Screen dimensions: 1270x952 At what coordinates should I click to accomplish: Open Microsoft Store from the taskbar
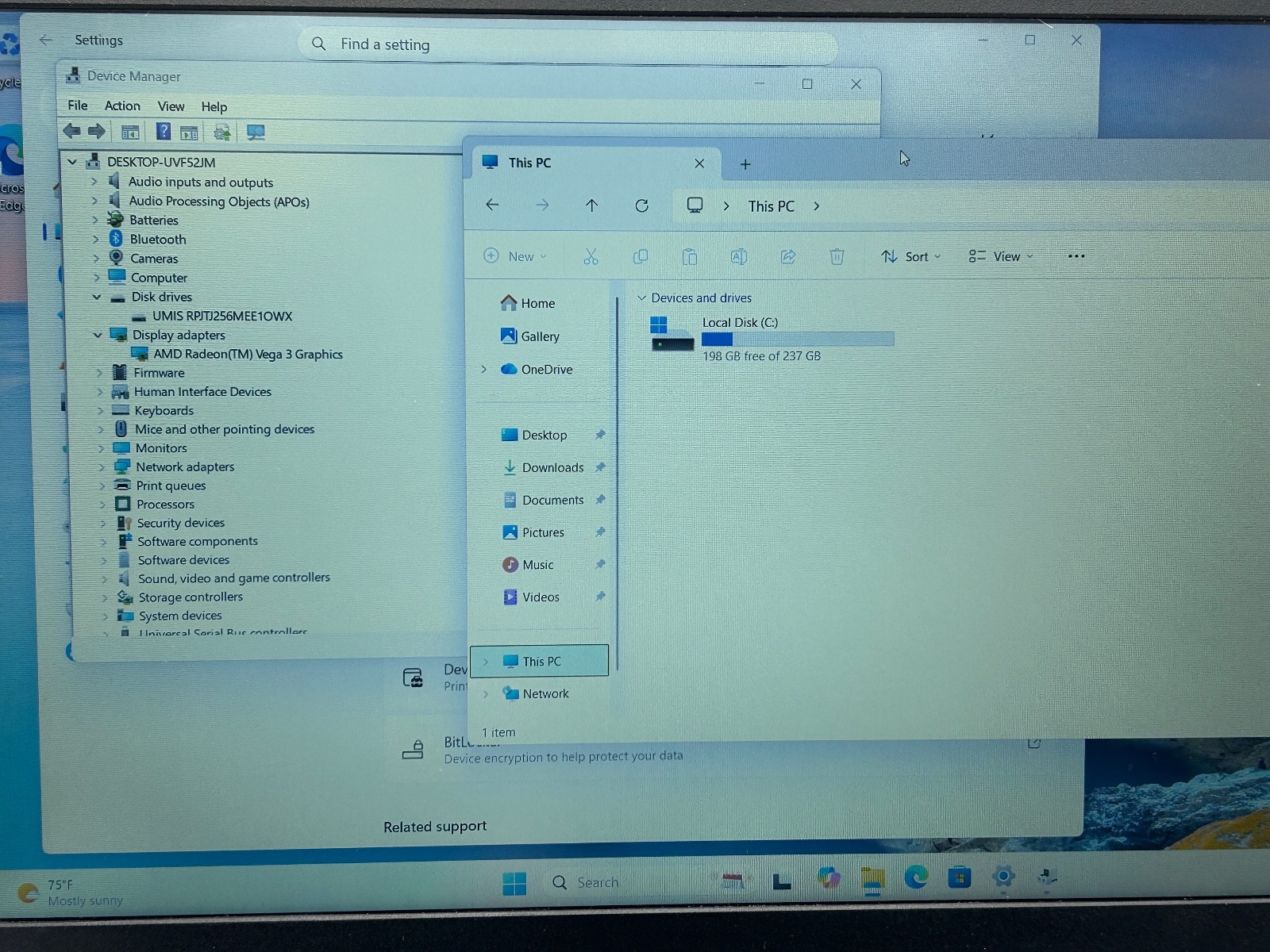tap(959, 877)
